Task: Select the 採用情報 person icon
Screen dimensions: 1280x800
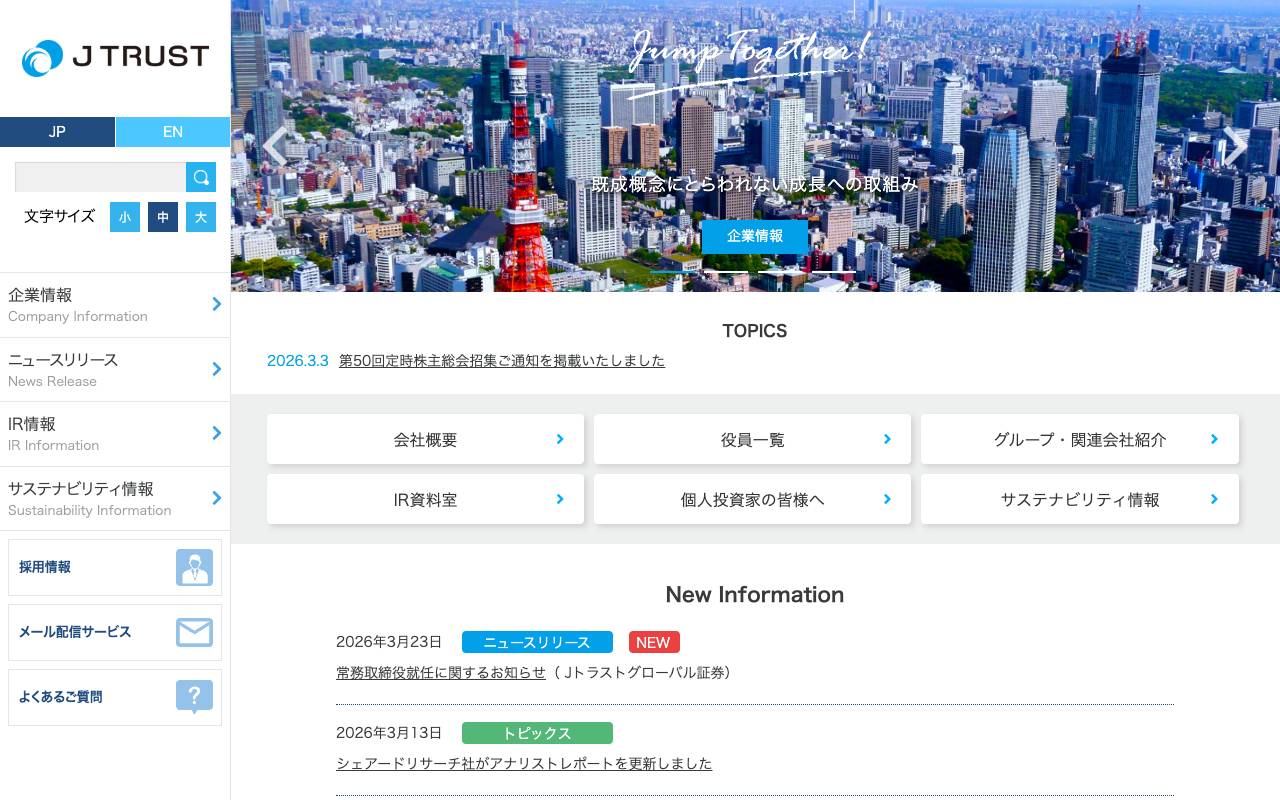Action: pyautogui.click(x=194, y=567)
